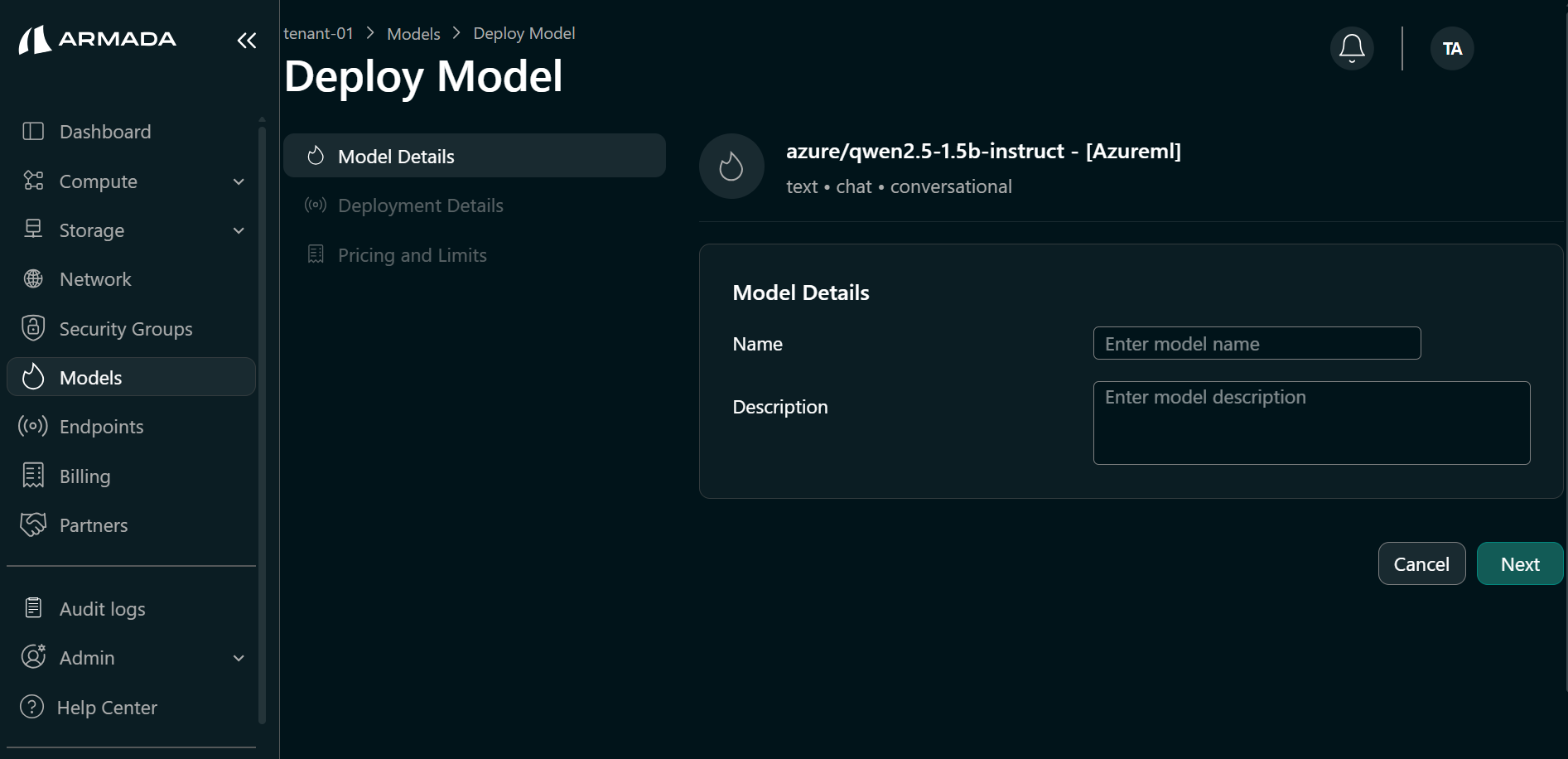Open the Billing page

click(131, 476)
